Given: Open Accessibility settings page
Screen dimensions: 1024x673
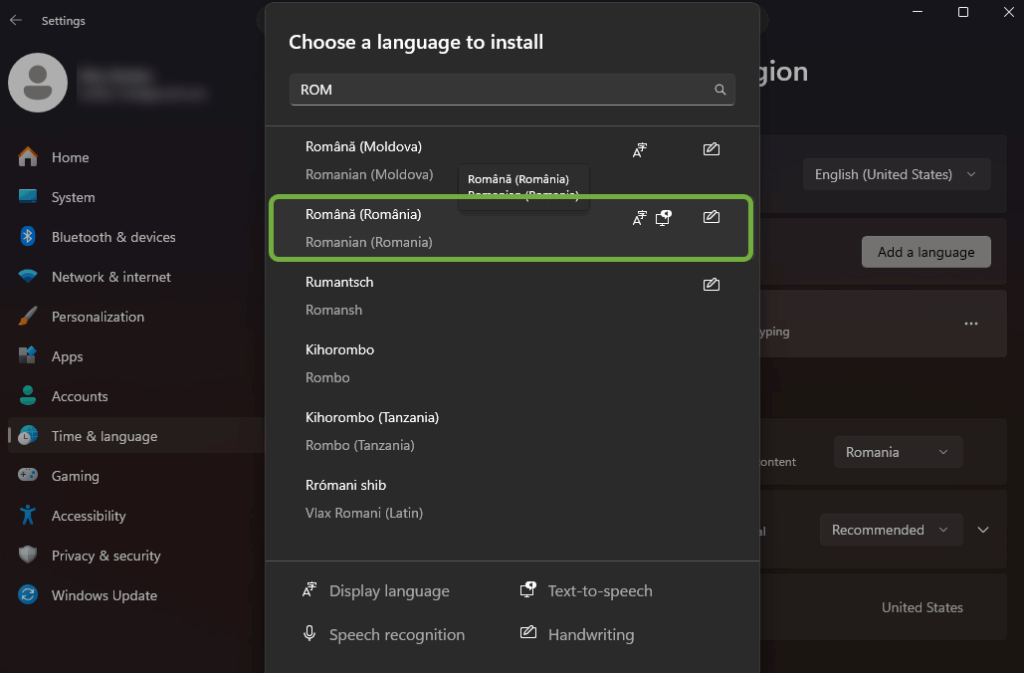Looking at the screenshot, I should 88,516.
